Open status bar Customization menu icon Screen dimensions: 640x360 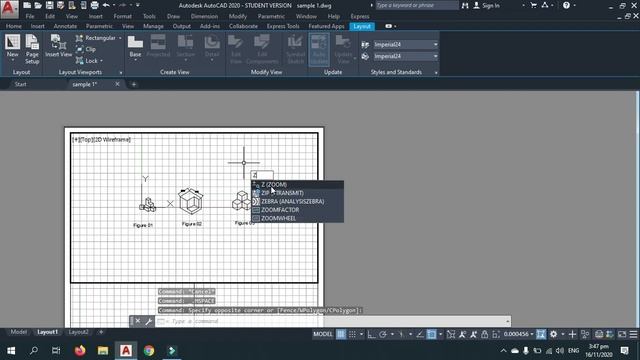tap(633, 334)
